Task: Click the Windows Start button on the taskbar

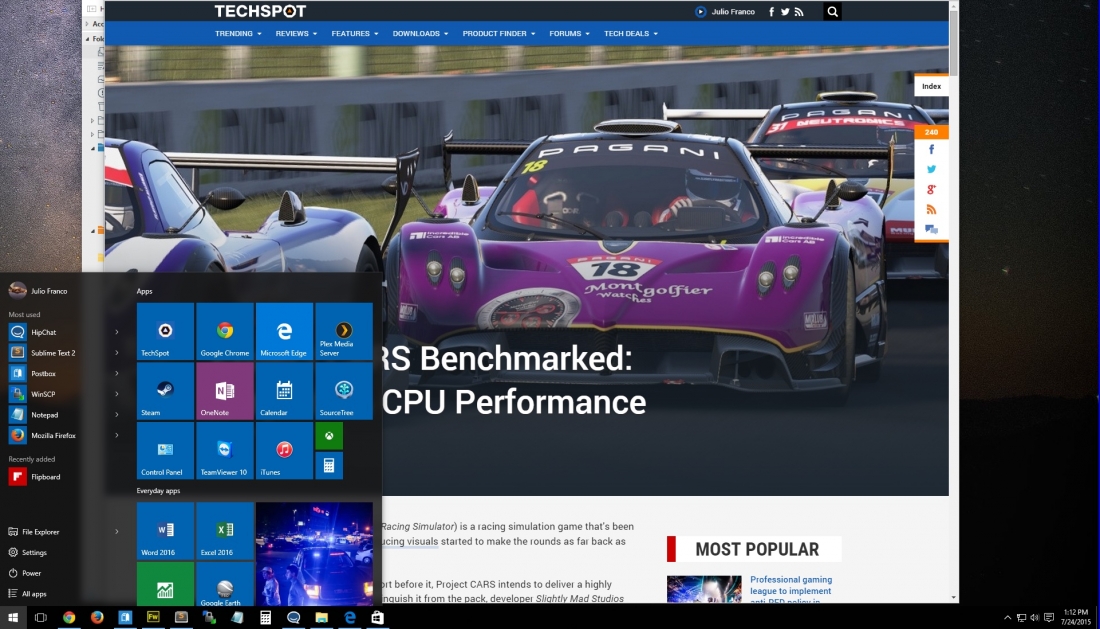Action: pyautogui.click(x=13, y=617)
